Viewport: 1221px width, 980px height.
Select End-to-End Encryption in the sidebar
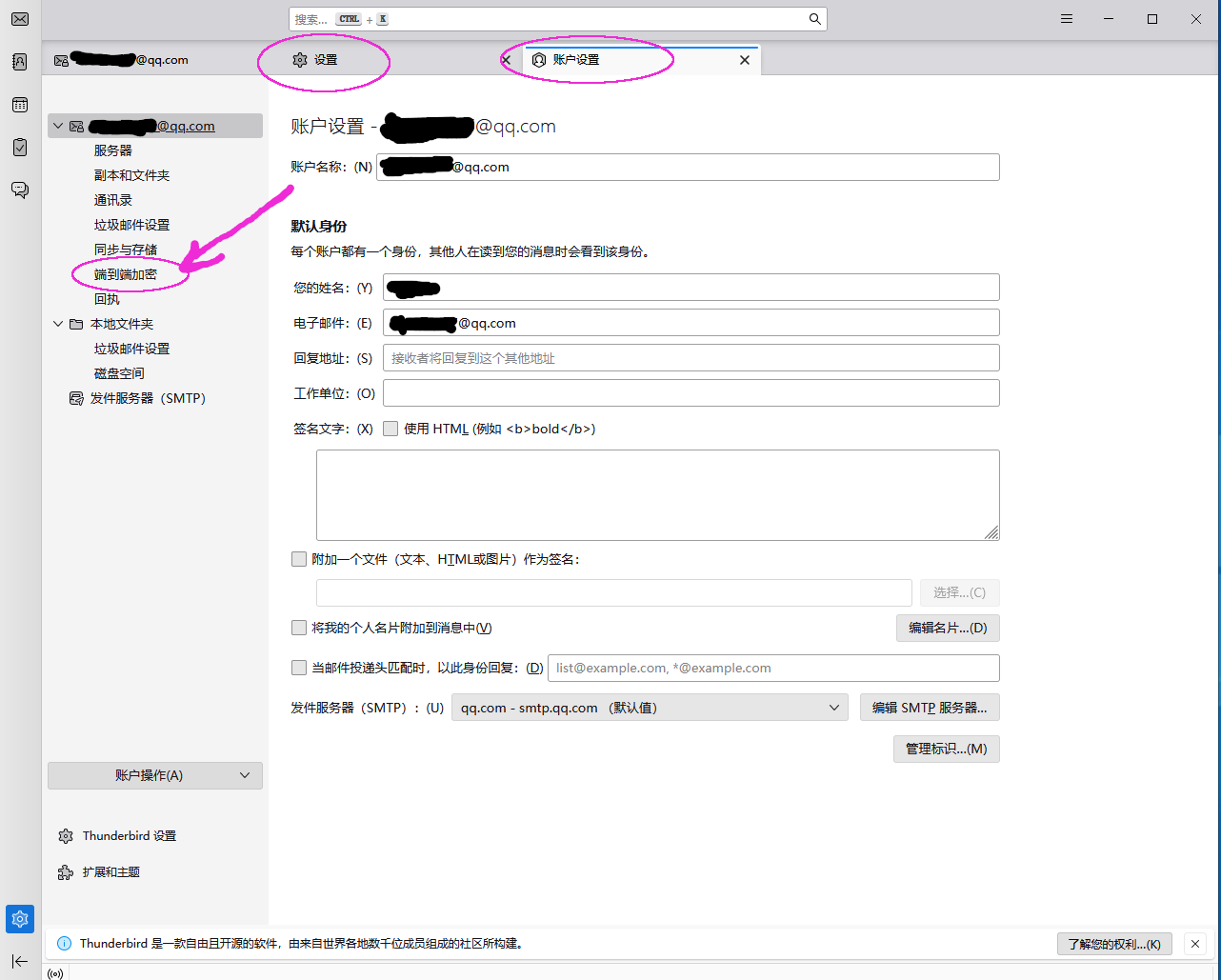point(126,274)
